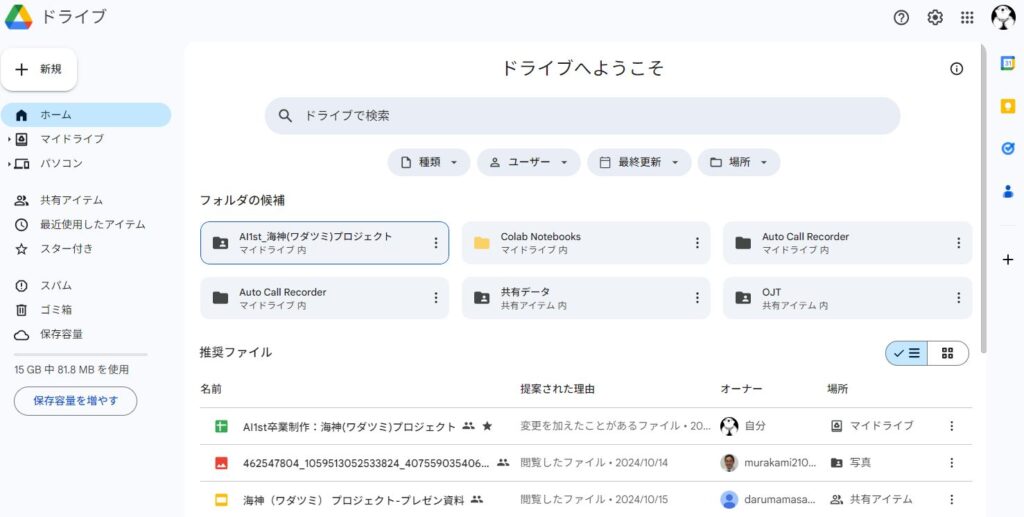Screen dimensions: 1024x517
Task: Click the 写真 location link
Action: (x=860, y=463)
